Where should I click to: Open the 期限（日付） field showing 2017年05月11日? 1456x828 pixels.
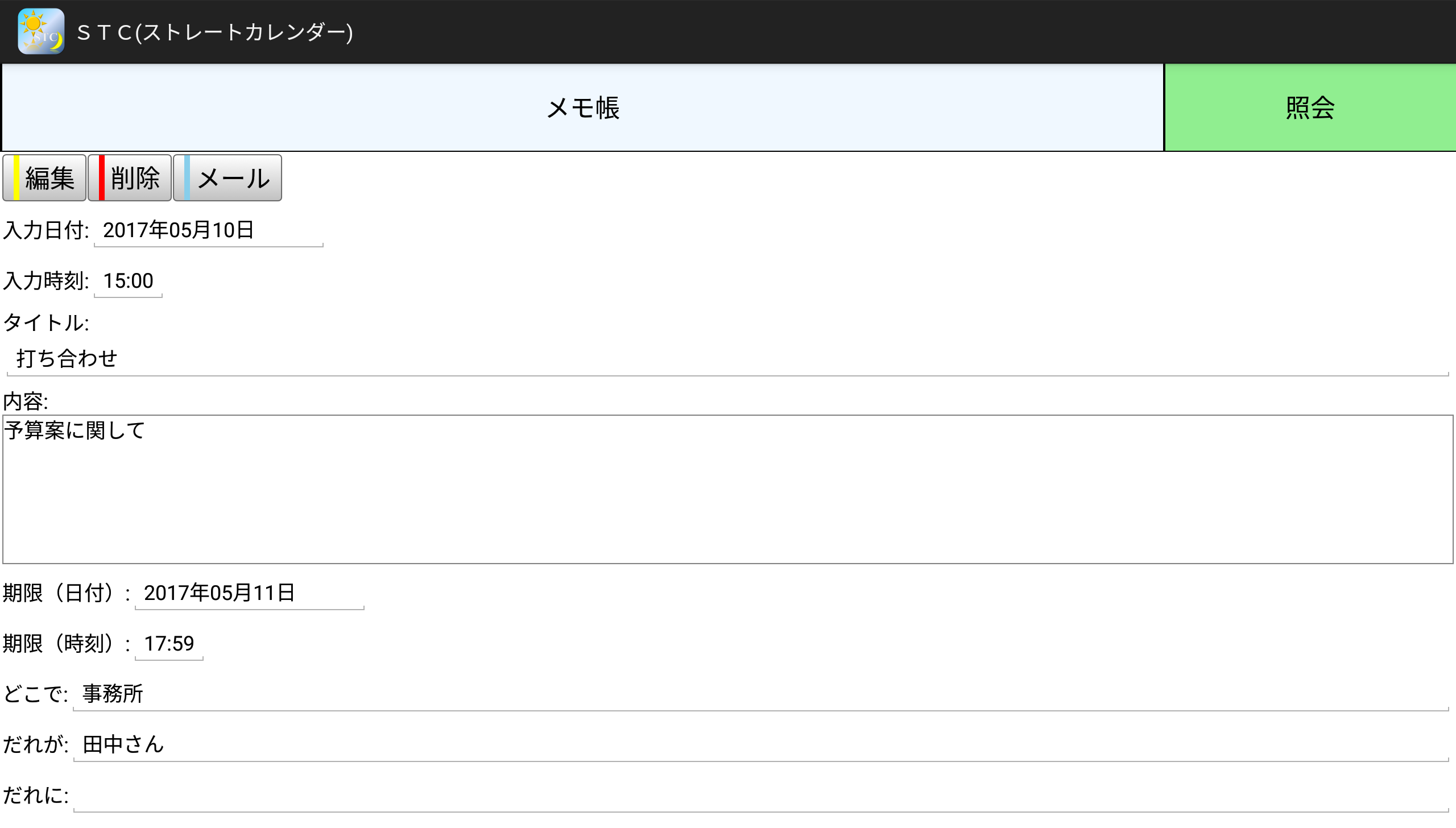(249, 593)
